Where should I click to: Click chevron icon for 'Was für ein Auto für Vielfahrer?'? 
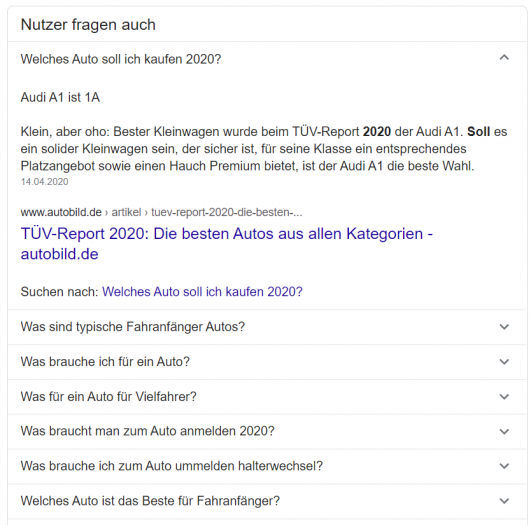(x=504, y=397)
